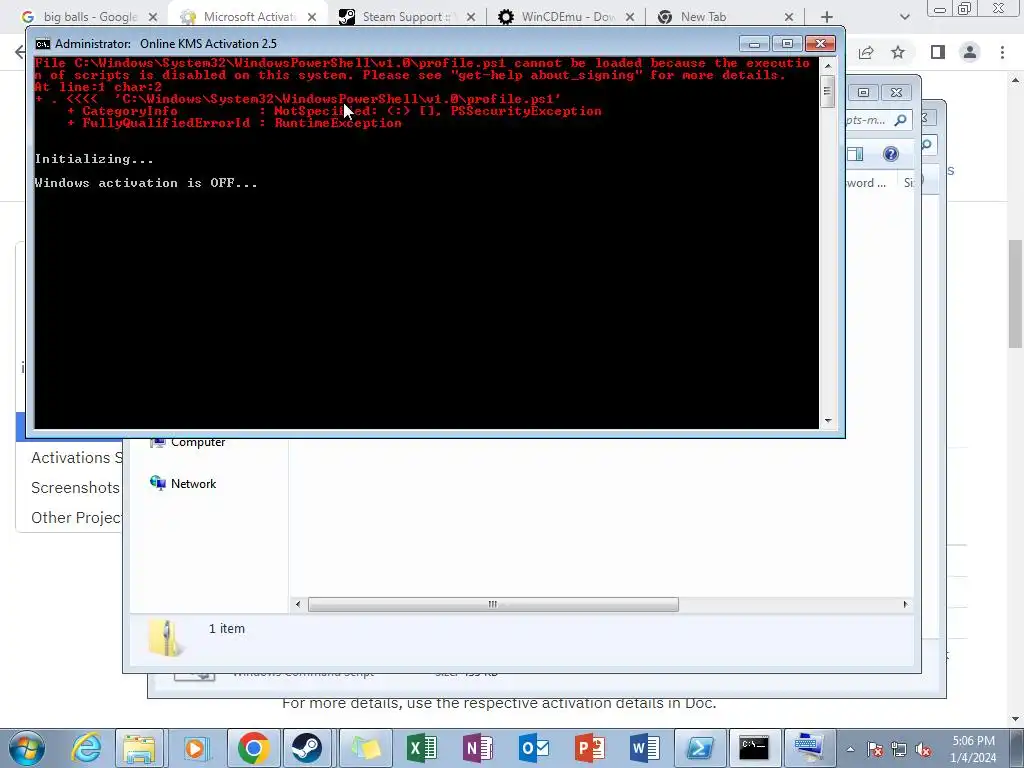Click the Explorer search magnifier icon
The width and height of the screenshot is (1024, 768).
[901, 120]
